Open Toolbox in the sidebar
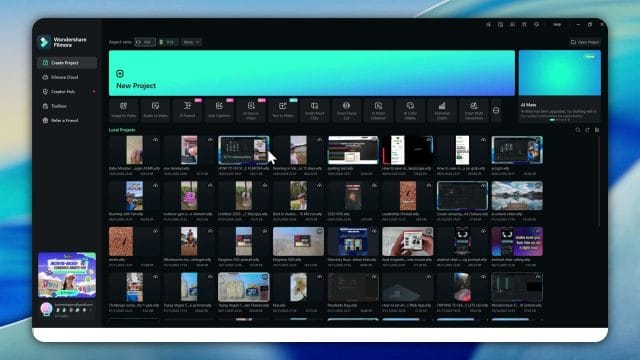The height and width of the screenshot is (360, 640). [67, 106]
